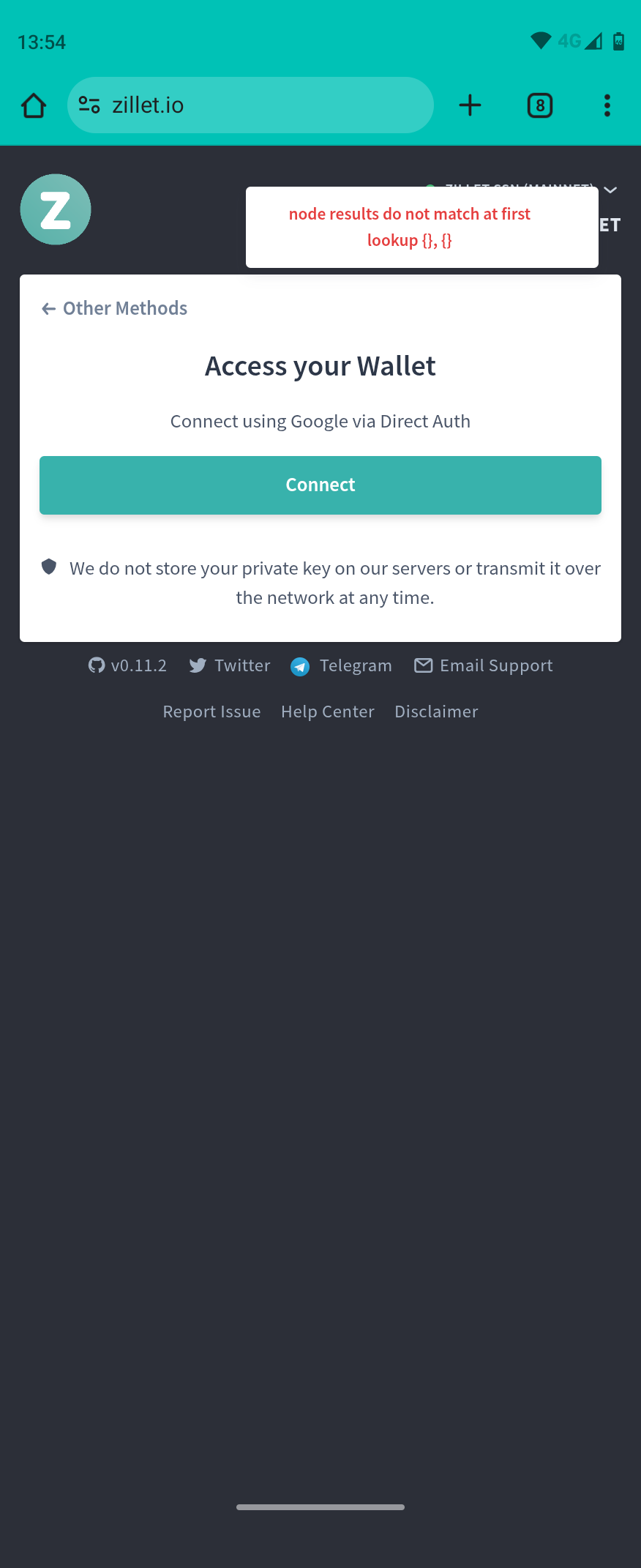
Task: Expand the network selector chevron
Action: click(610, 190)
